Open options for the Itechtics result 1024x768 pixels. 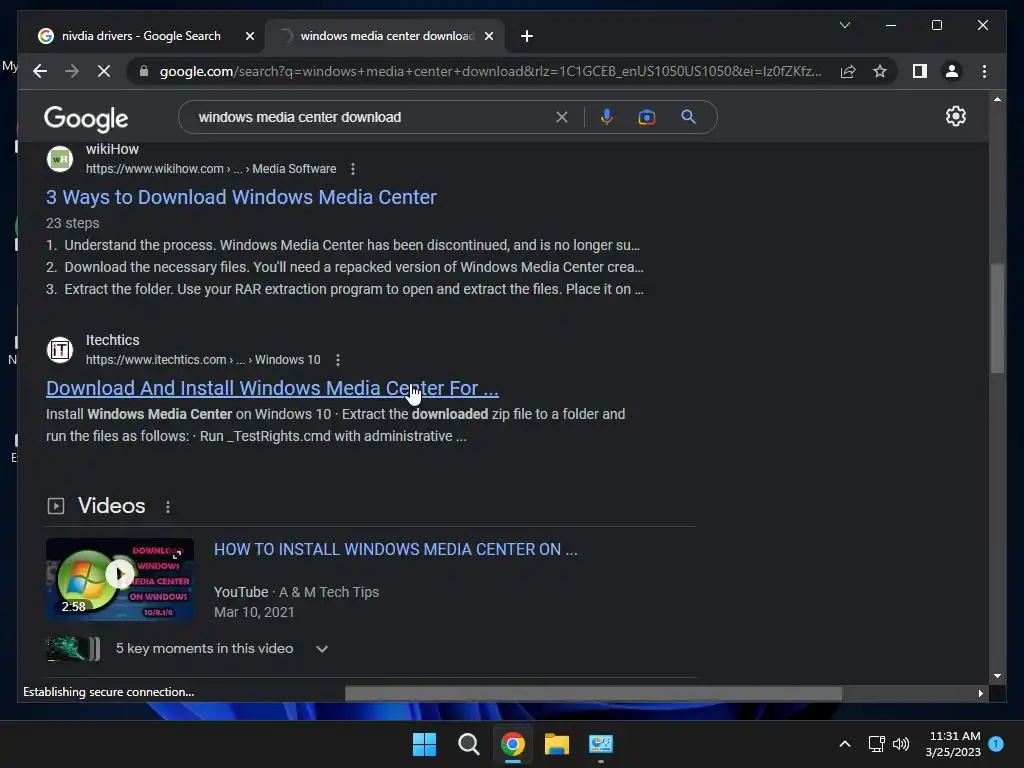click(x=338, y=360)
